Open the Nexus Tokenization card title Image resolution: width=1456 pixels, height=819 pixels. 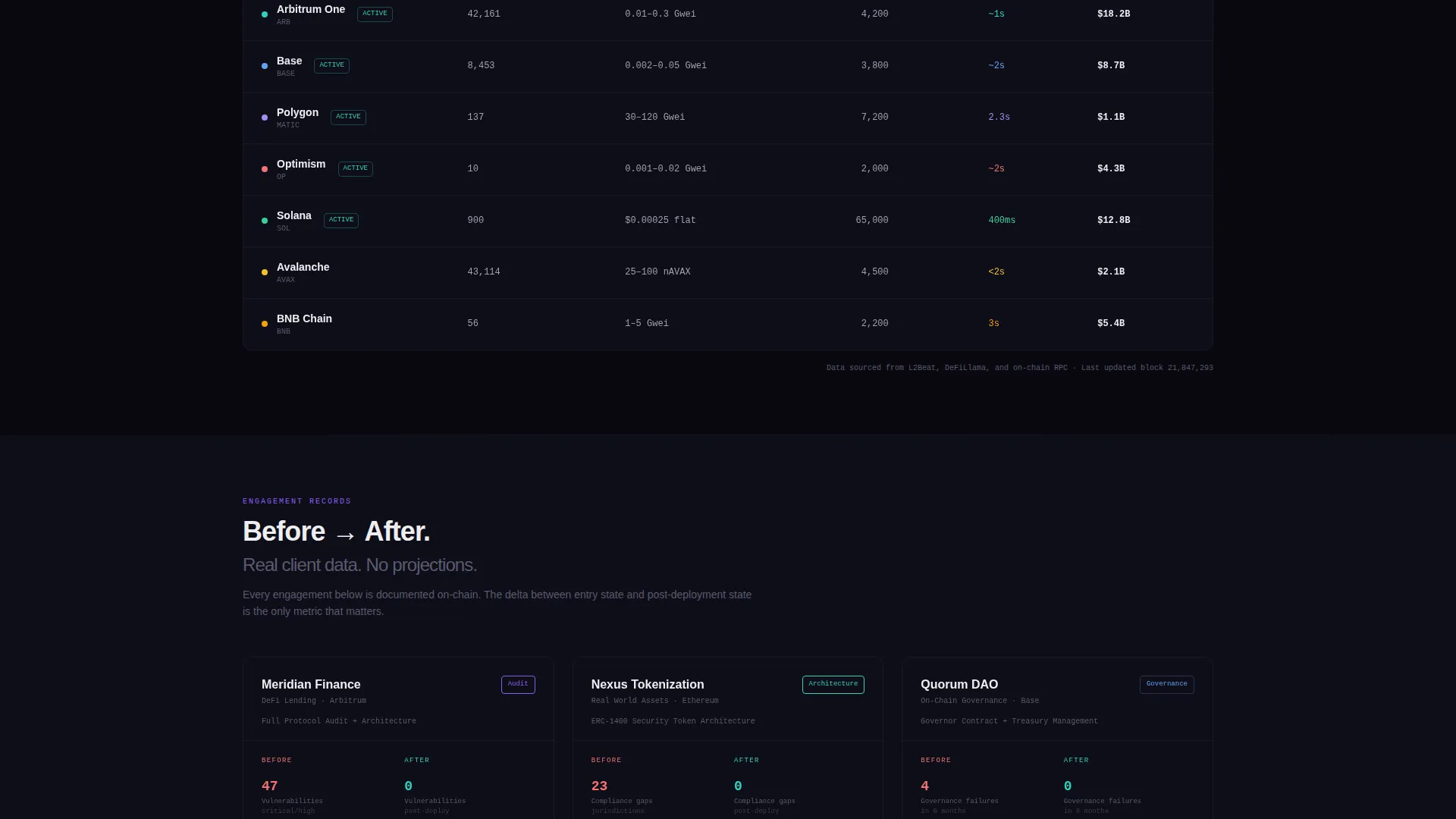point(648,684)
